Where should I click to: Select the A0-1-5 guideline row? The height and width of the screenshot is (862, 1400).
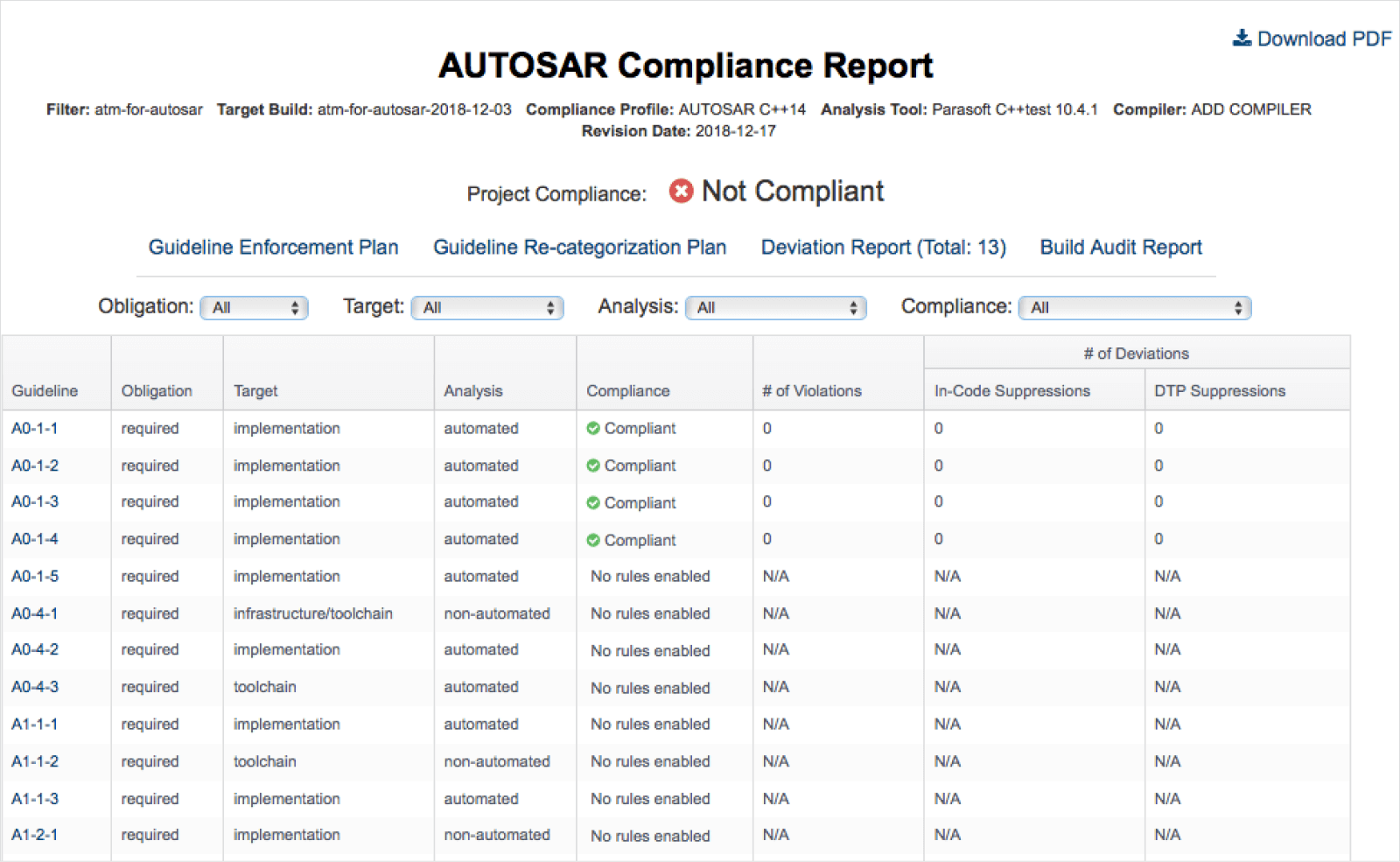tap(34, 576)
